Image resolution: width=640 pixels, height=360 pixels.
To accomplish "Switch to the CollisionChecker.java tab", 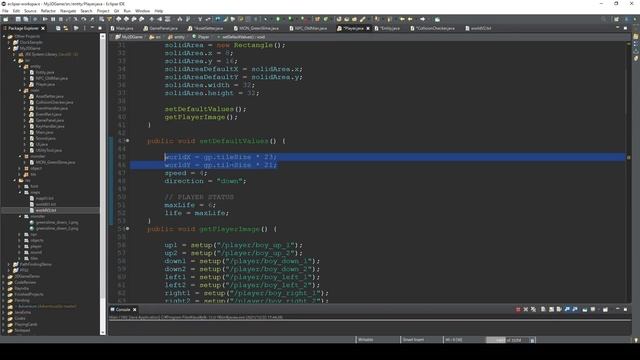I will tap(433, 28).
